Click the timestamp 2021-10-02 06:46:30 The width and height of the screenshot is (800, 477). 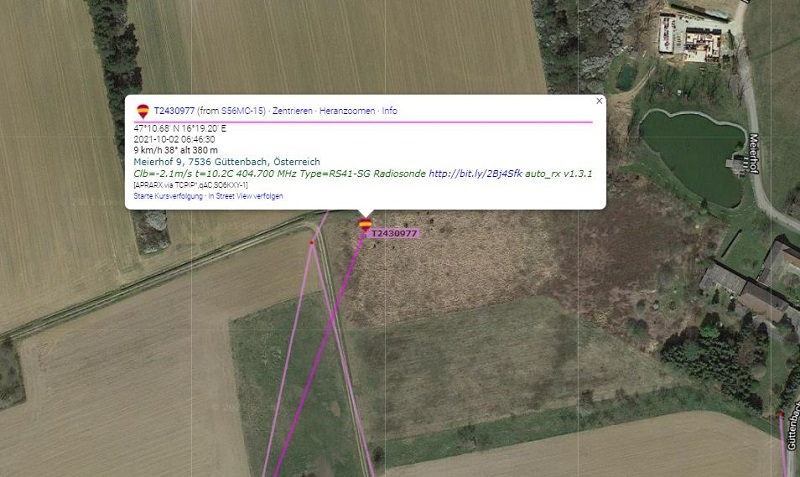(x=174, y=139)
